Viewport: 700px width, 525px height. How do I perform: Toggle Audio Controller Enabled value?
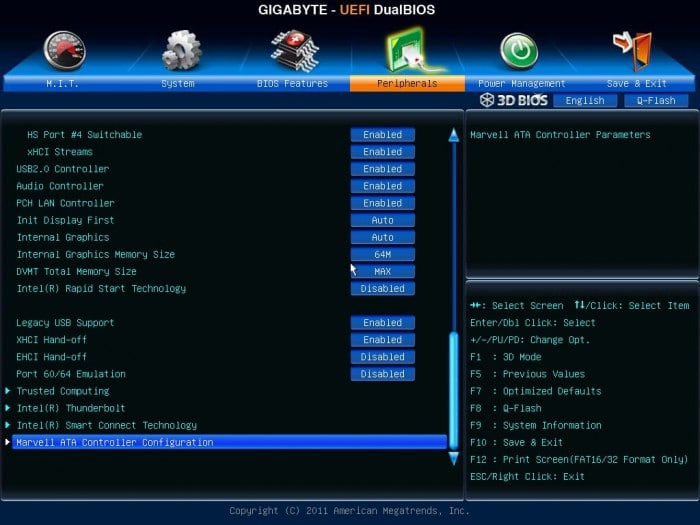coord(383,186)
